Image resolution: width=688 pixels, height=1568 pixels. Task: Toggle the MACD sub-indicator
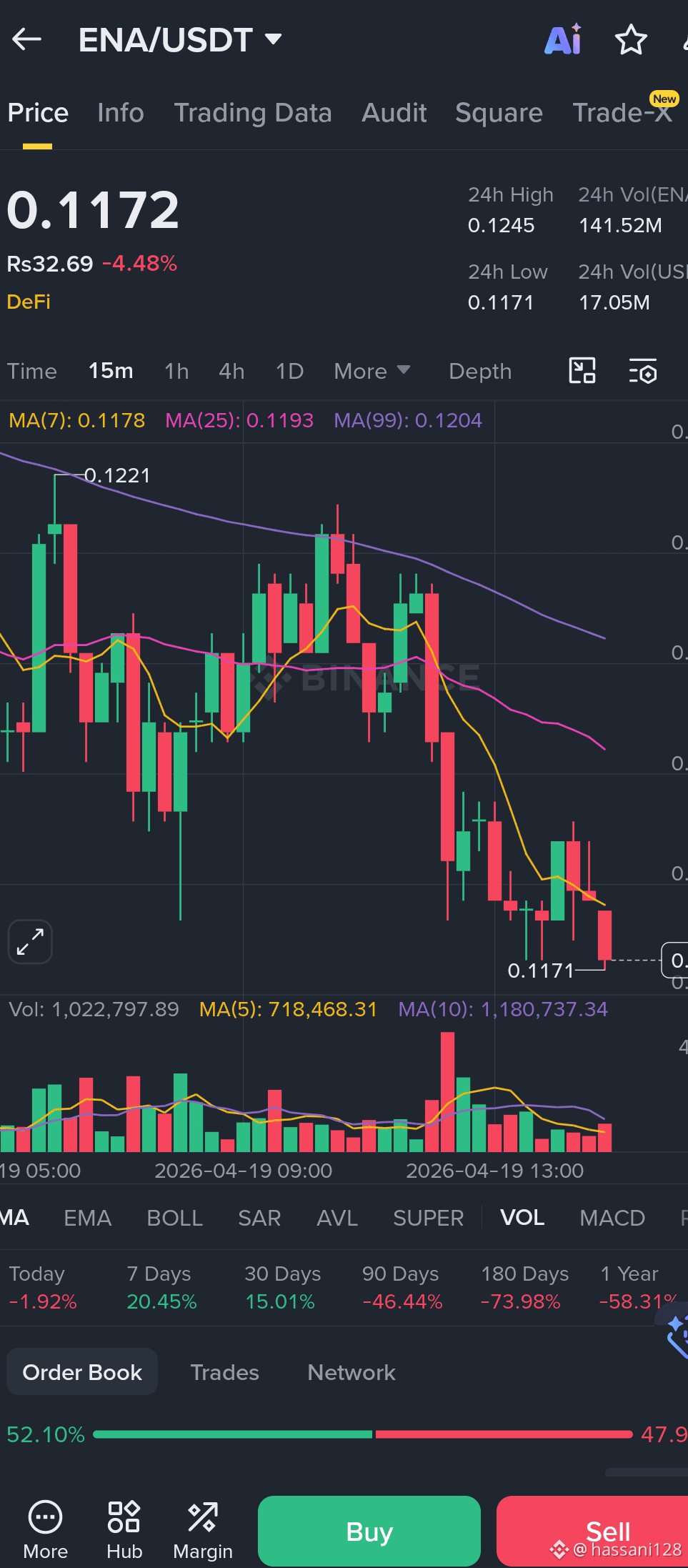click(x=612, y=1218)
